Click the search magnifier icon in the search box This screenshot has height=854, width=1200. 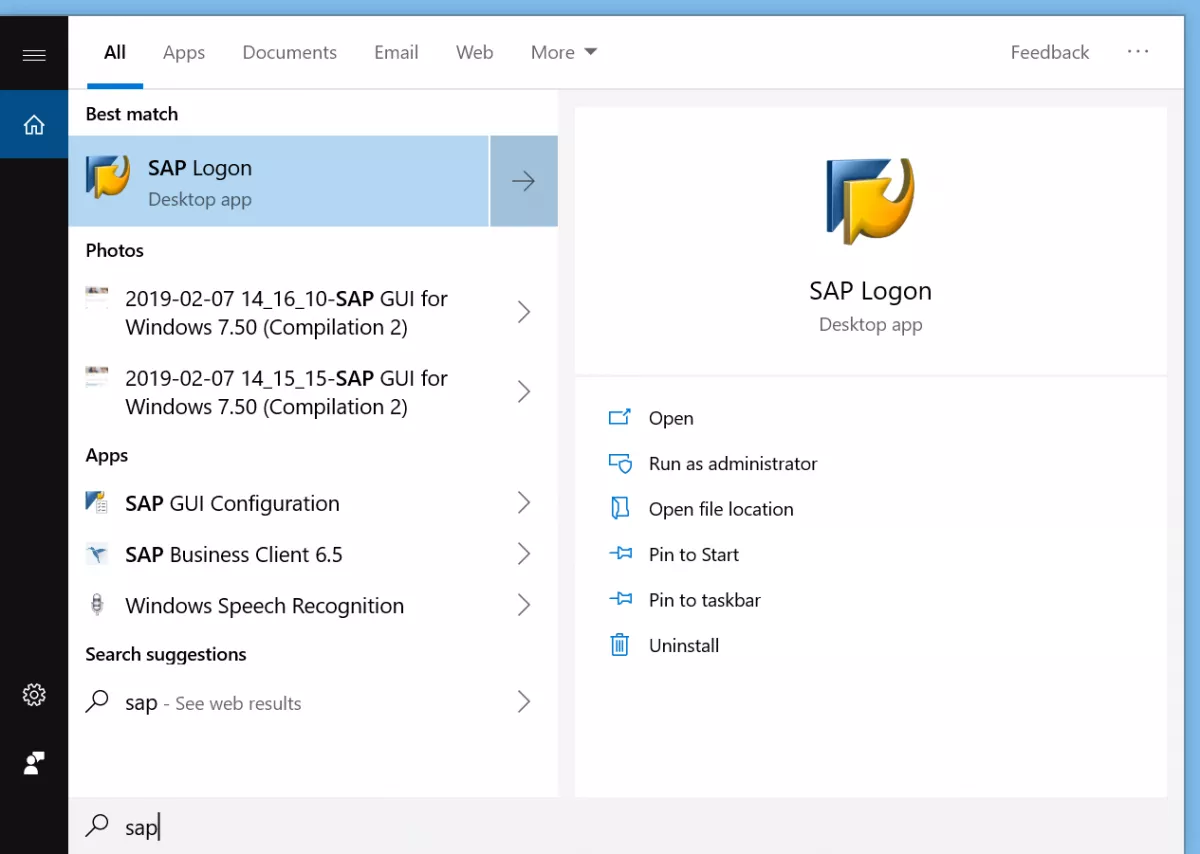tap(97, 826)
